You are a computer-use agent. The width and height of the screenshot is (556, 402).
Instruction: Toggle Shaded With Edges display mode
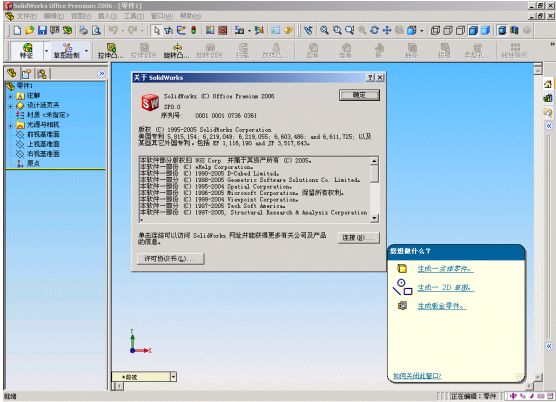[x=473, y=30]
